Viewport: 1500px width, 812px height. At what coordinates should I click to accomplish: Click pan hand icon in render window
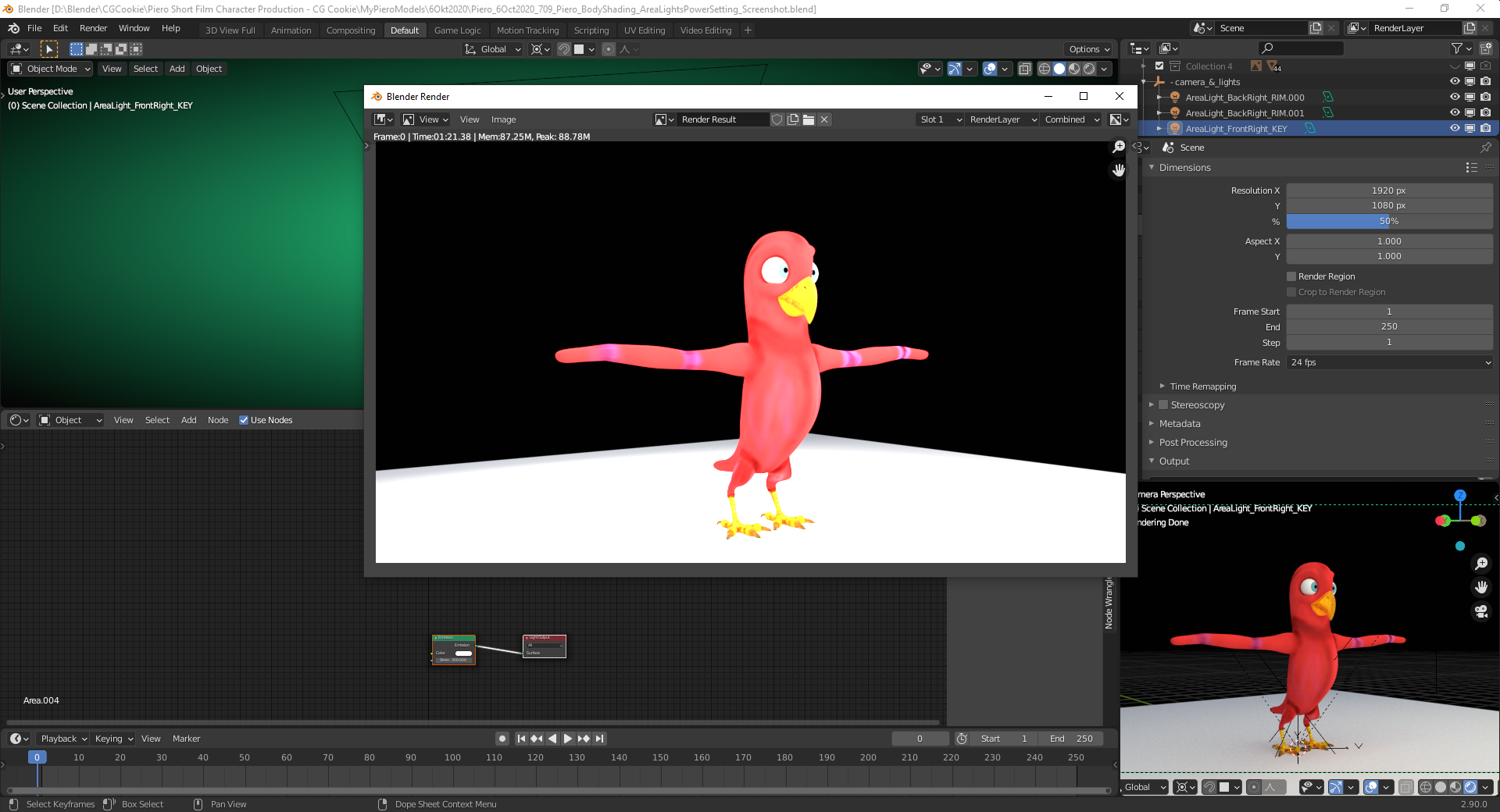(1119, 170)
